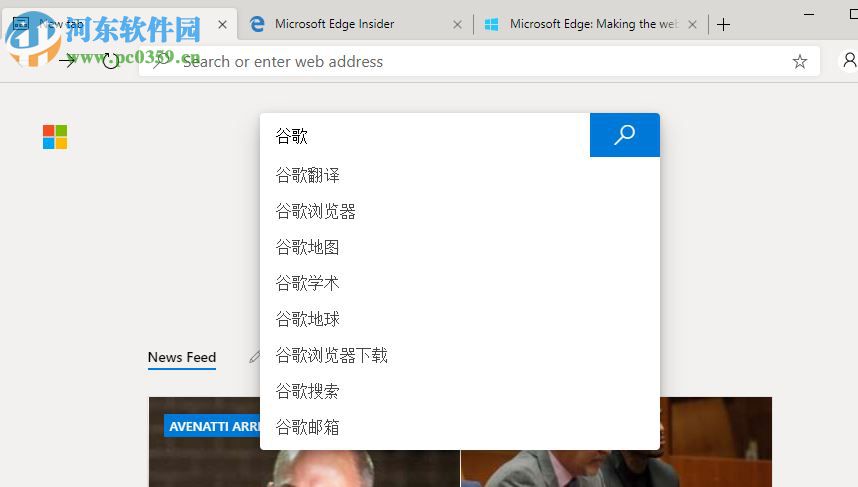Viewport: 858px width, 487px height.
Task: Close the Microsoft Edge: Making the web tab
Action: point(692,25)
